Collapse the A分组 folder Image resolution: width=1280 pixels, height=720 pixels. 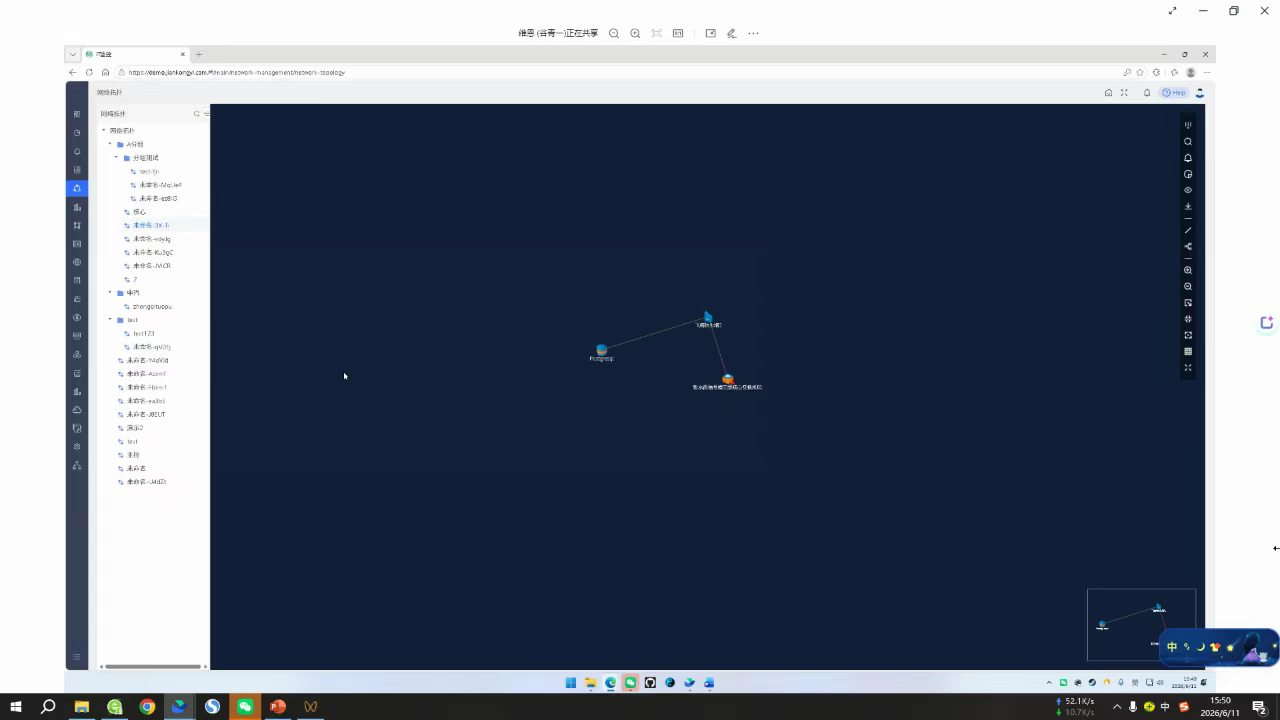click(x=109, y=144)
